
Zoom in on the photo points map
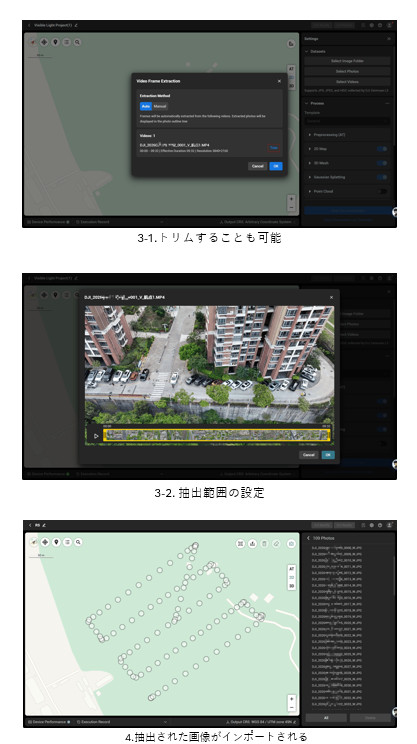291,699
